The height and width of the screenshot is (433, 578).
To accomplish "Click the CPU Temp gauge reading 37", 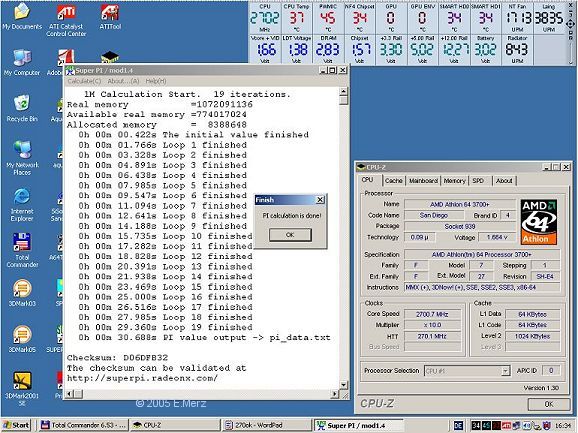I will click(x=296, y=18).
